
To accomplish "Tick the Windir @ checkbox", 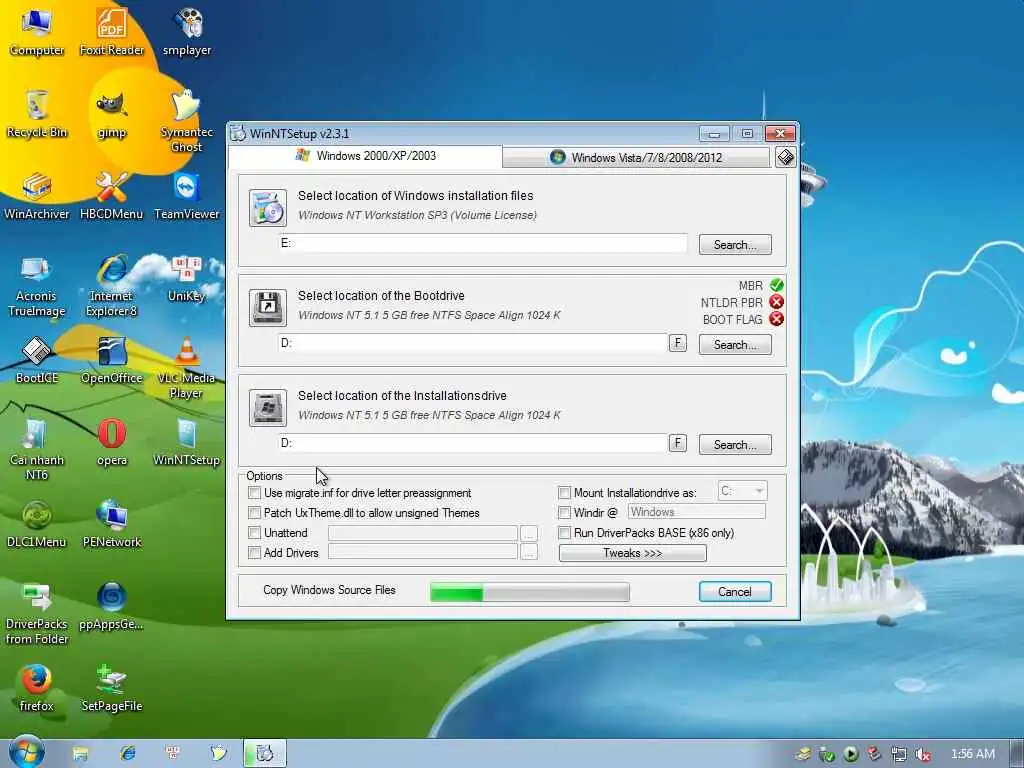I will click(564, 513).
